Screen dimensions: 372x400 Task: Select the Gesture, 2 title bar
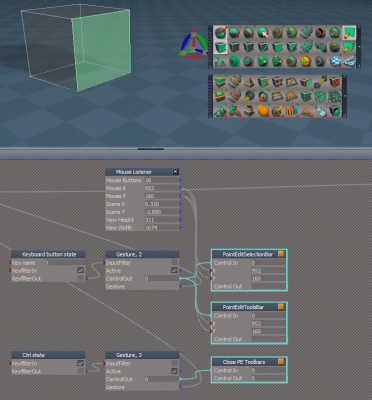click(x=142, y=254)
